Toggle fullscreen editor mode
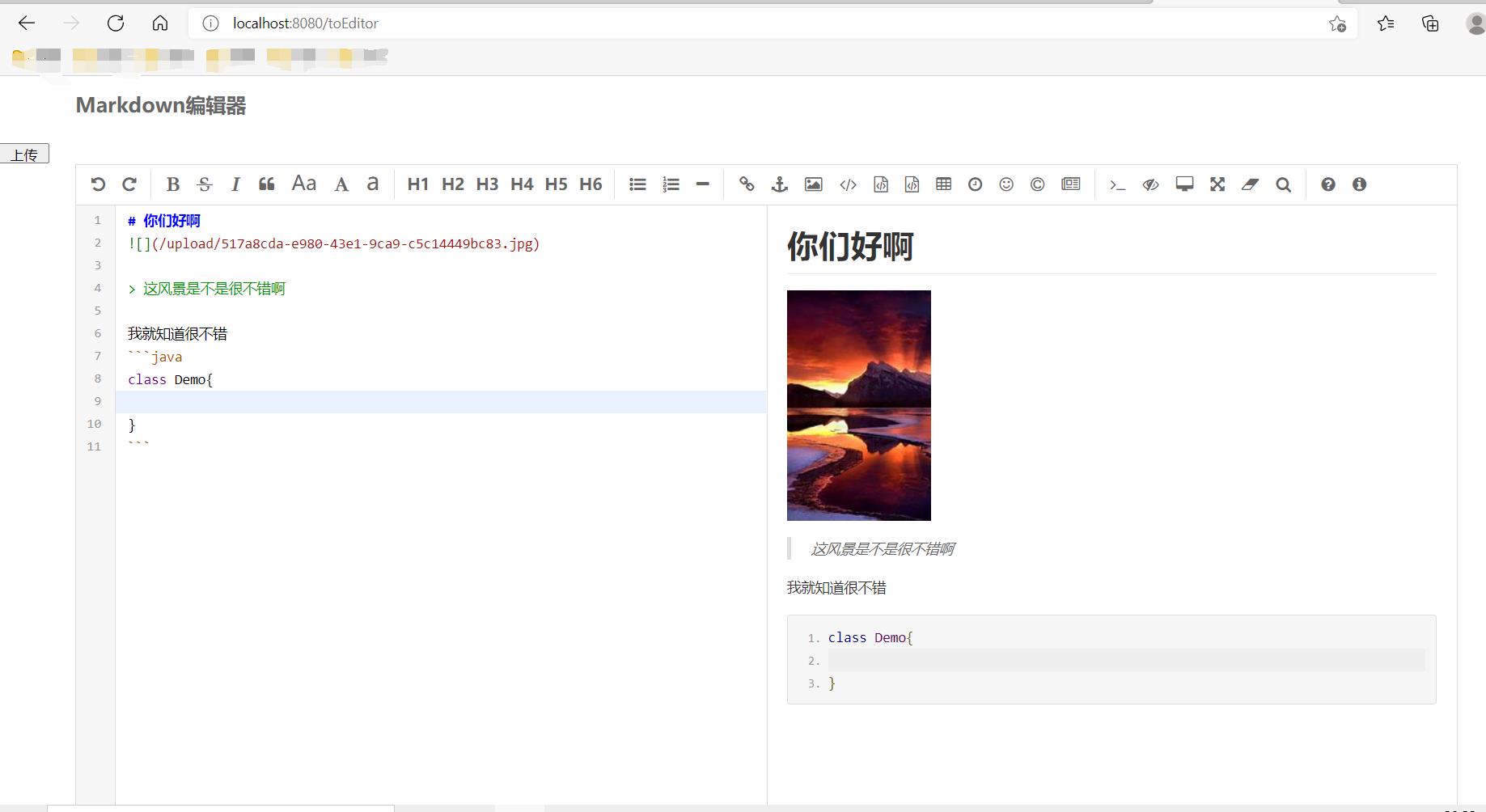Image resolution: width=1486 pixels, height=812 pixels. [x=1217, y=184]
